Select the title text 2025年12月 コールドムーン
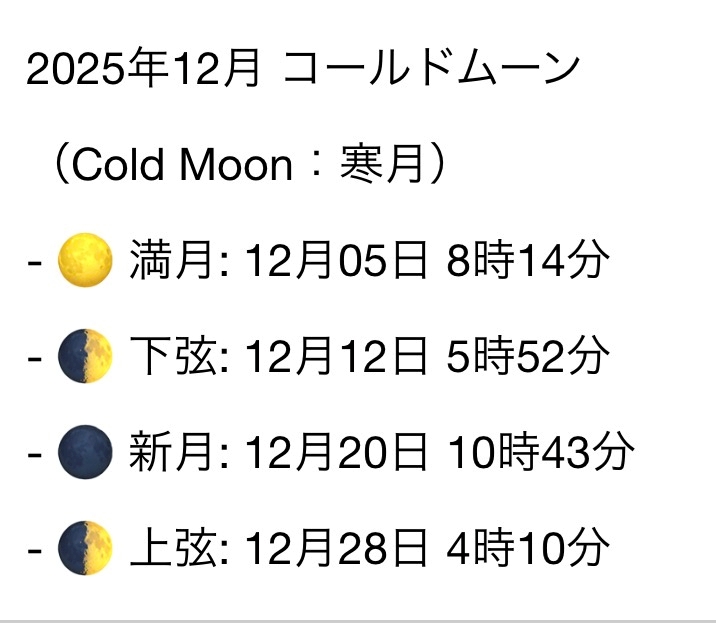This screenshot has height=625, width=716. [x=303, y=69]
